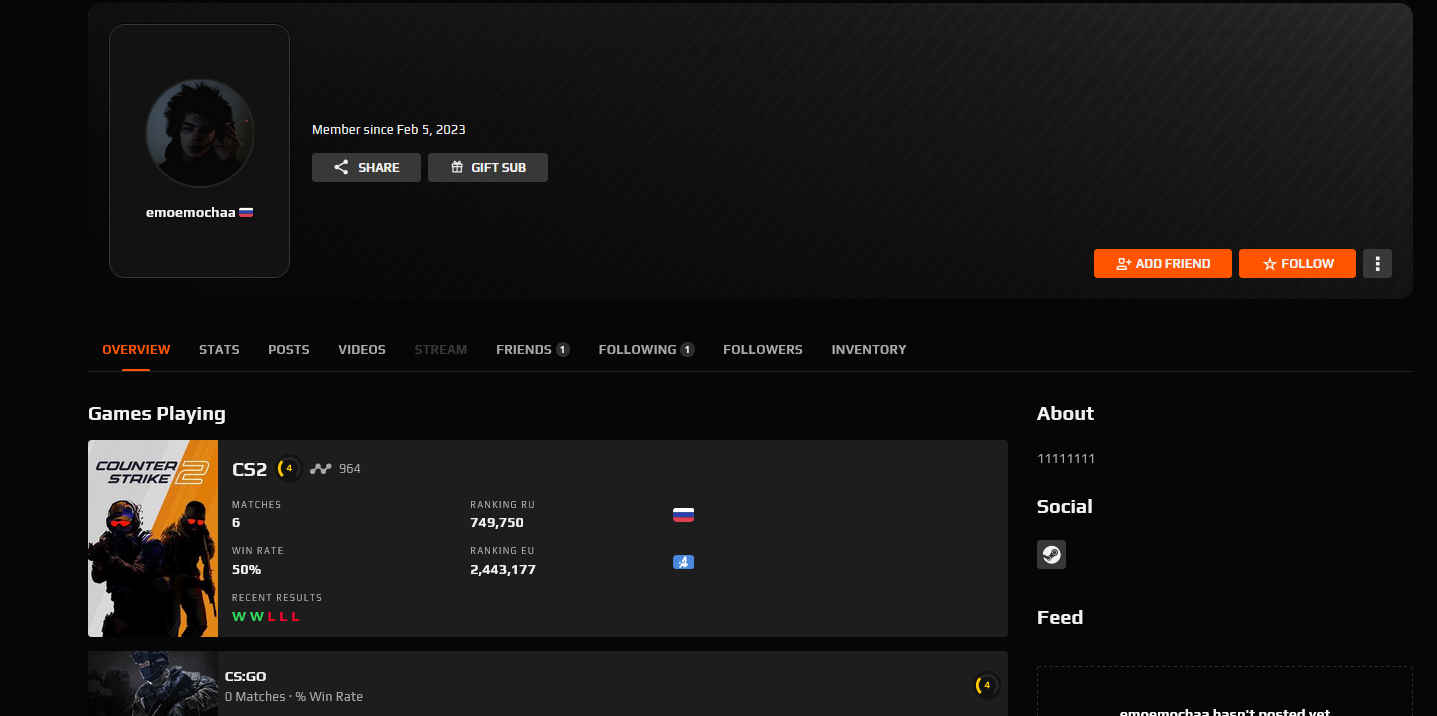Send a friend request with Add Friend
Image resolution: width=1437 pixels, height=716 pixels.
[1163, 263]
